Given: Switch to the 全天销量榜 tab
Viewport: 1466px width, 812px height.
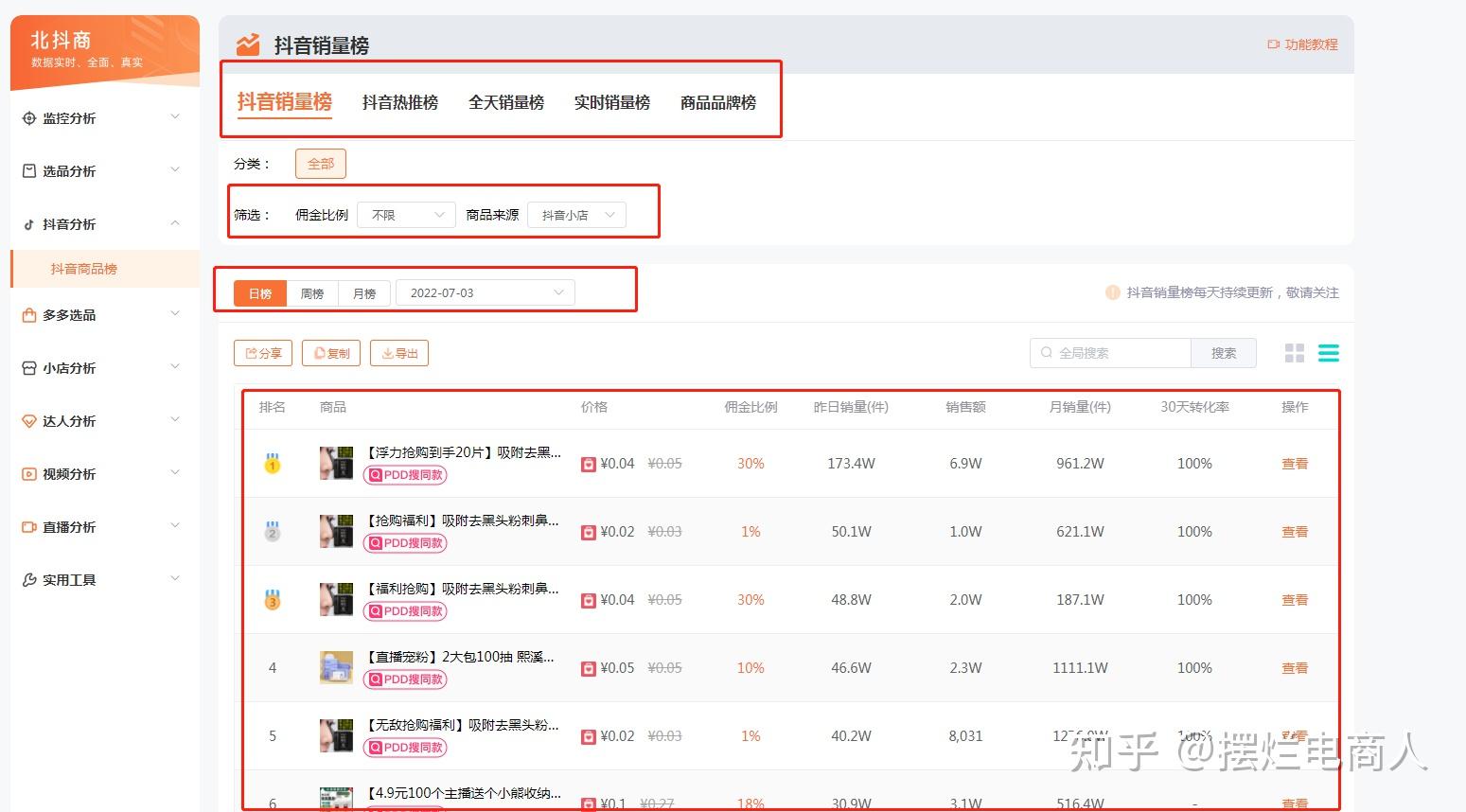Looking at the screenshot, I should coord(506,102).
